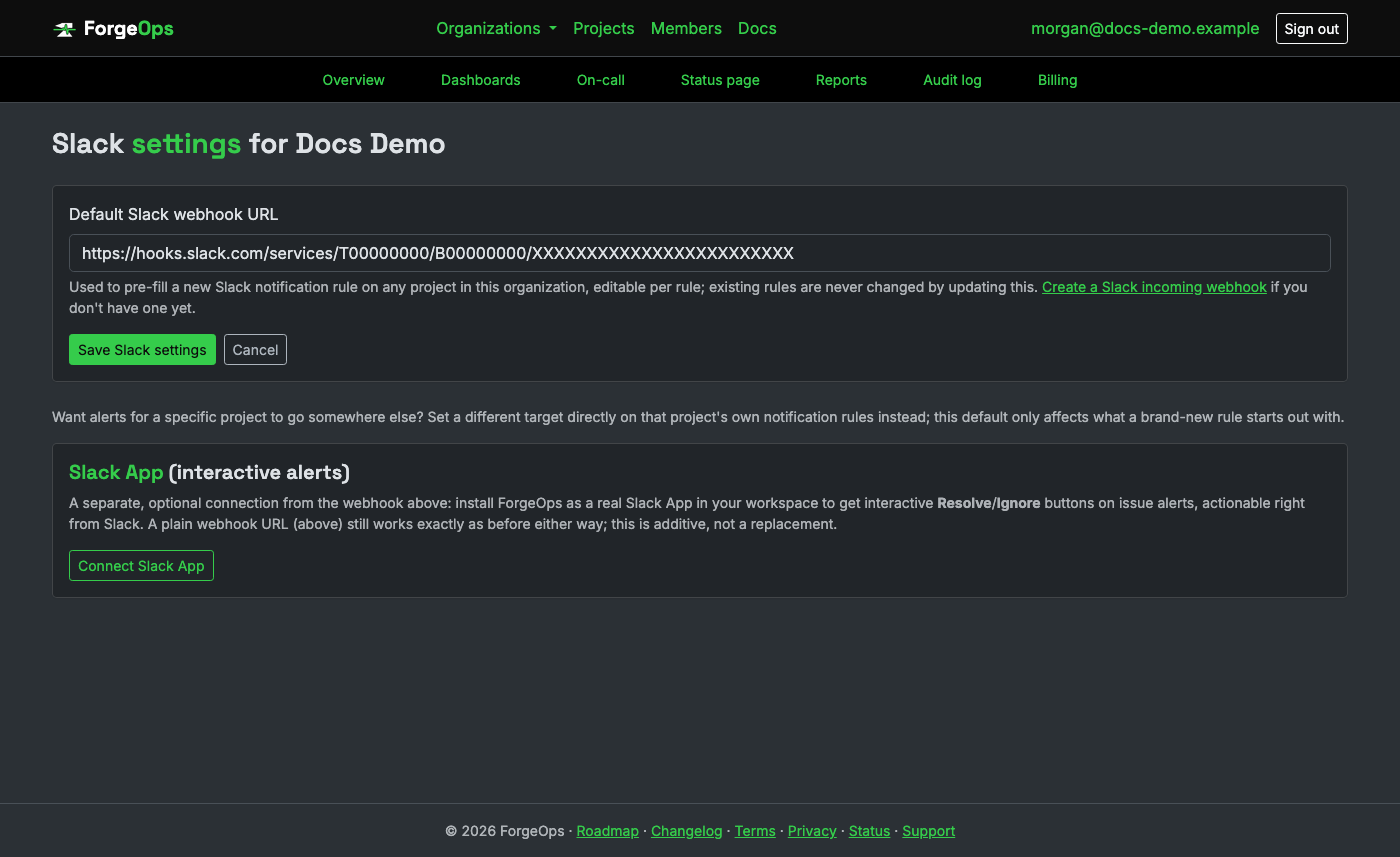View the Audit log tab
The image size is (1400, 857).
[952, 80]
